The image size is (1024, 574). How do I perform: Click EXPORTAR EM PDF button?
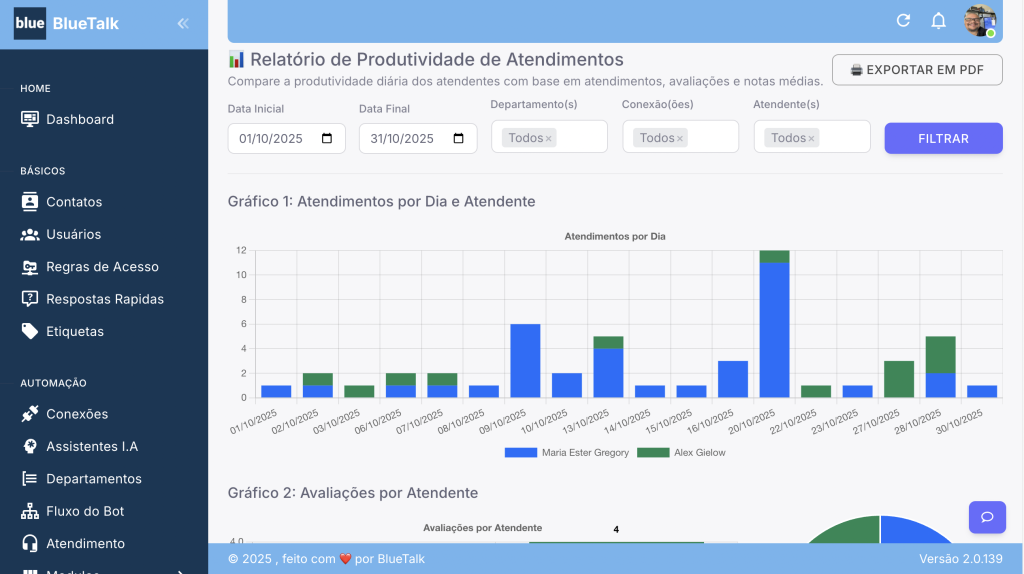(x=916, y=70)
